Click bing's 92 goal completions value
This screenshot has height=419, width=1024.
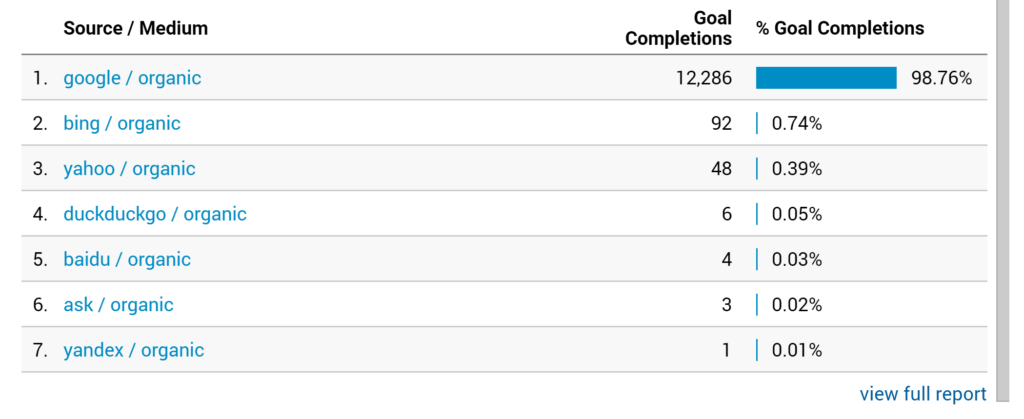(x=720, y=124)
